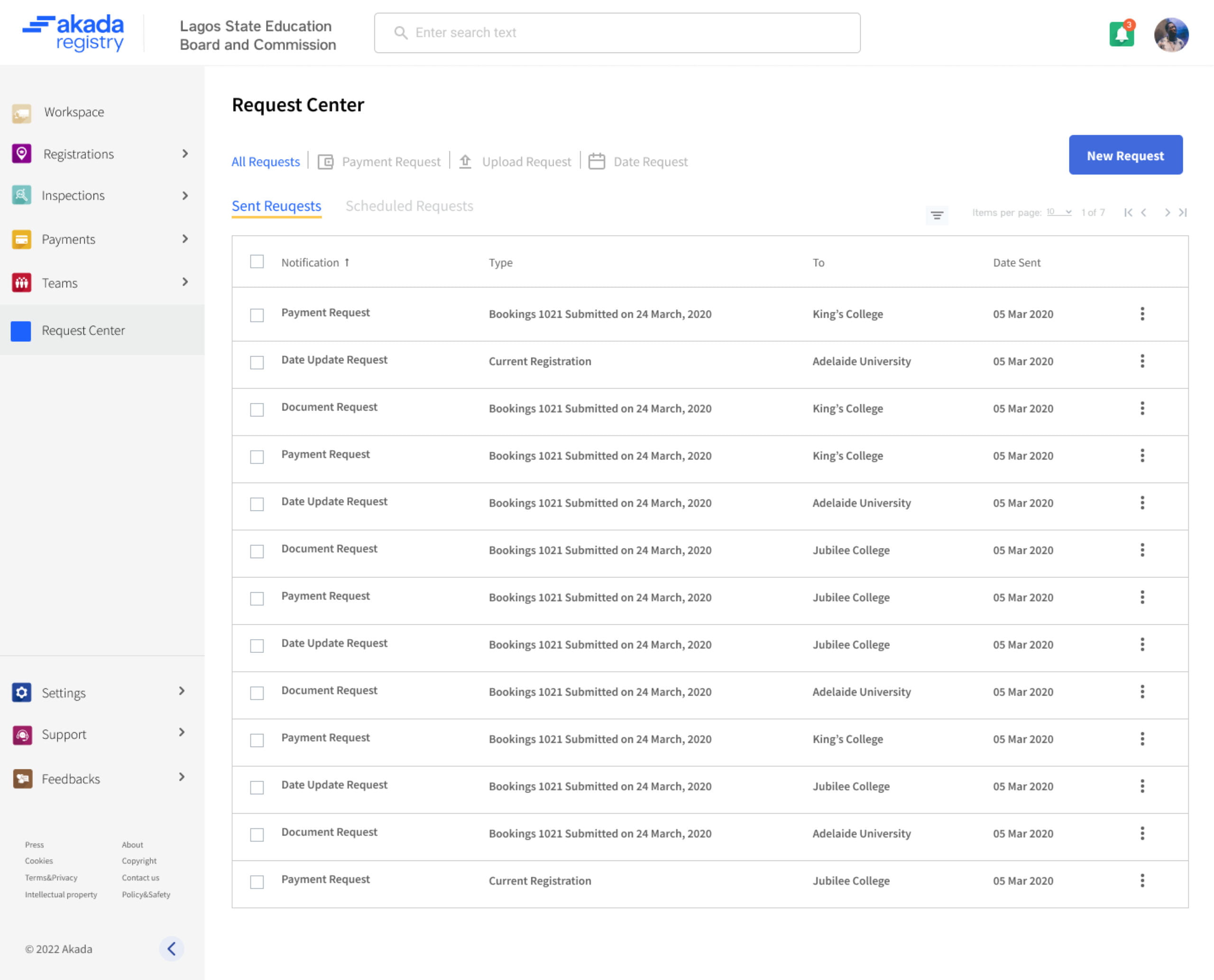
Task: Go to the last page arrow
Action: point(1183,213)
